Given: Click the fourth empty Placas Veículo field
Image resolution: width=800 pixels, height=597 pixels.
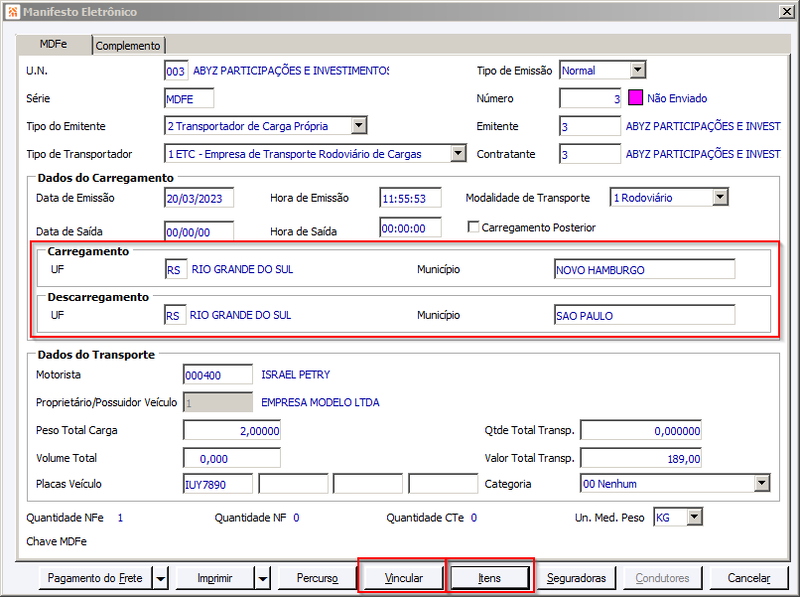Looking at the screenshot, I should click(443, 484).
